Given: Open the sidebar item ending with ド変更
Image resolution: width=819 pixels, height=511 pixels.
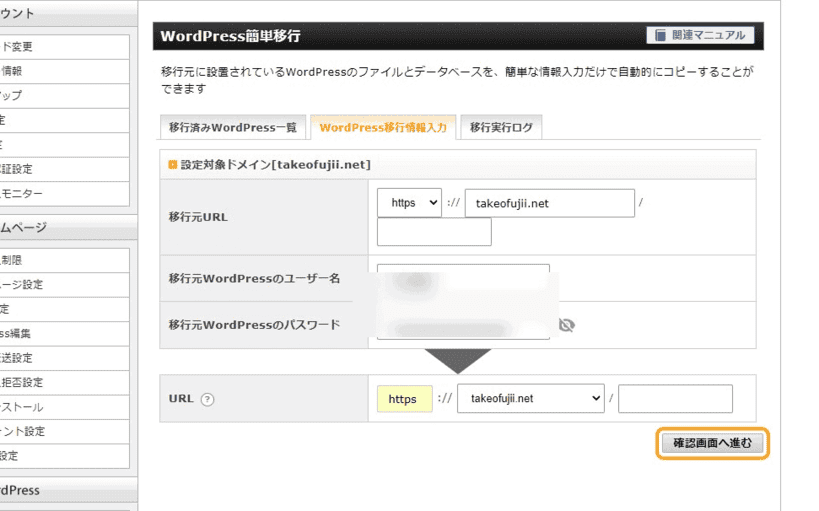Looking at the screenshot, I should (x=65, y=47).
